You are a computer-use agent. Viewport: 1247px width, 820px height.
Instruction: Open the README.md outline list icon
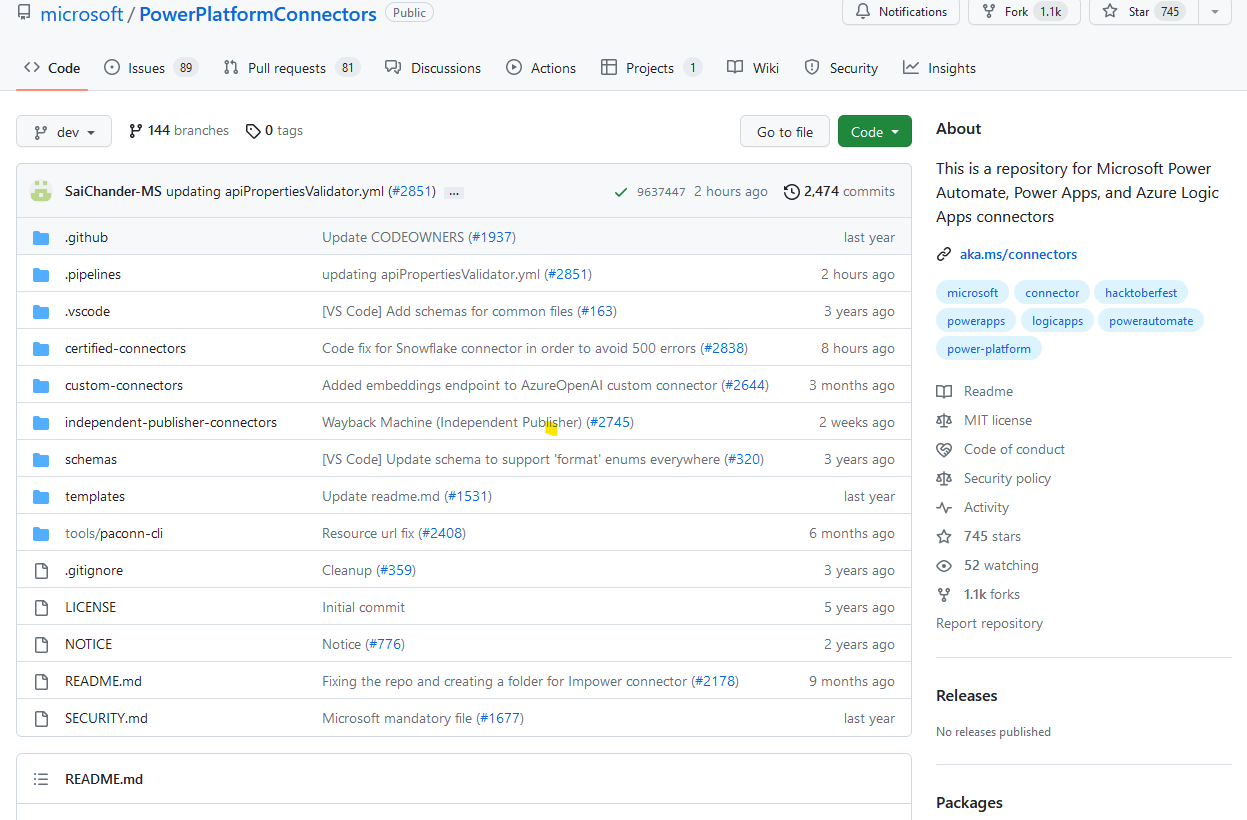(41, 779)
